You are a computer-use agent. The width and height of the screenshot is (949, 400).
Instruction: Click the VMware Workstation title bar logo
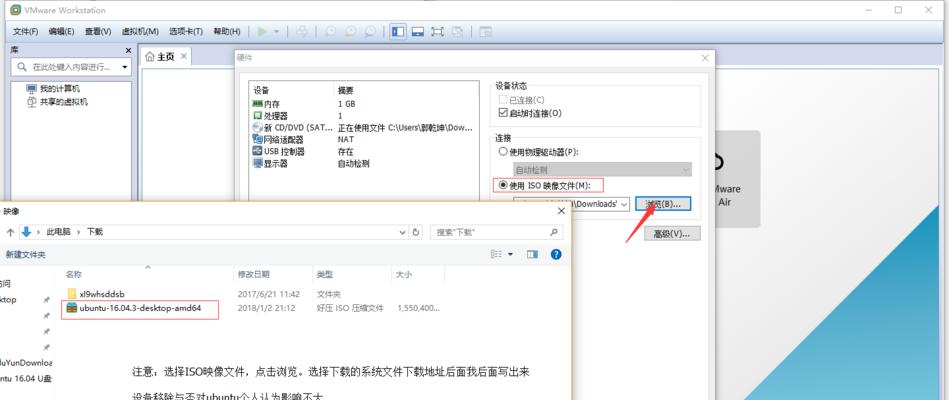(15, 10)
